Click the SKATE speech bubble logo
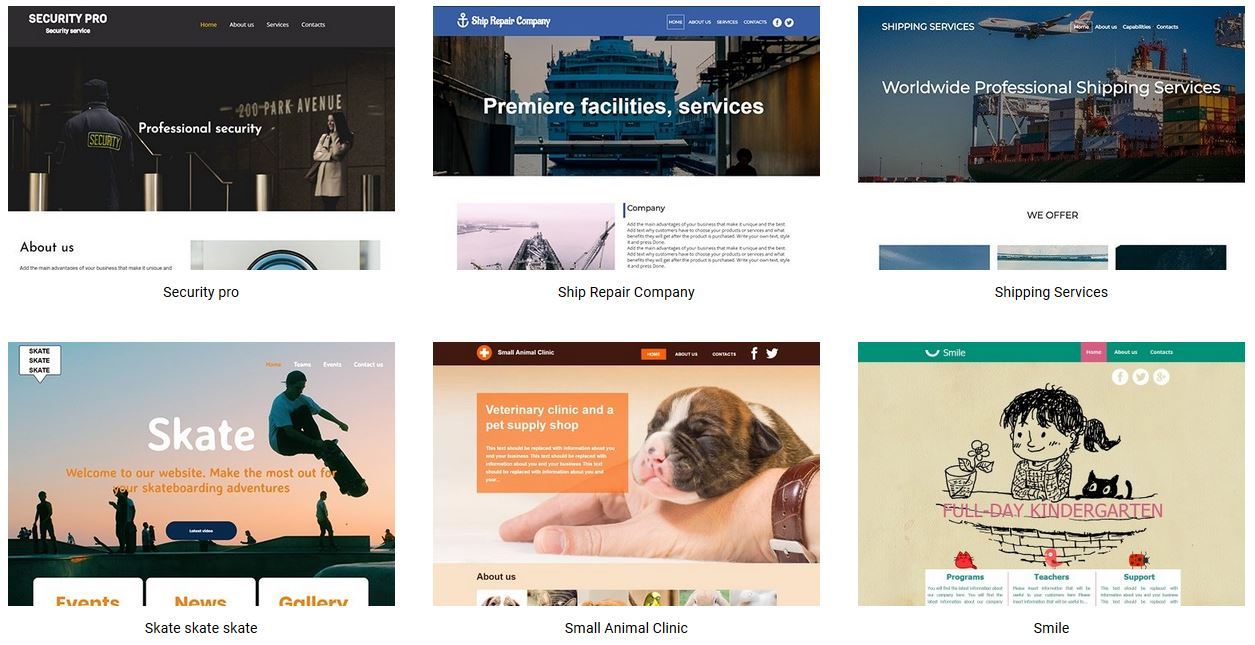The height and width of the screenshot is (645, 1255). coord(40,362)
